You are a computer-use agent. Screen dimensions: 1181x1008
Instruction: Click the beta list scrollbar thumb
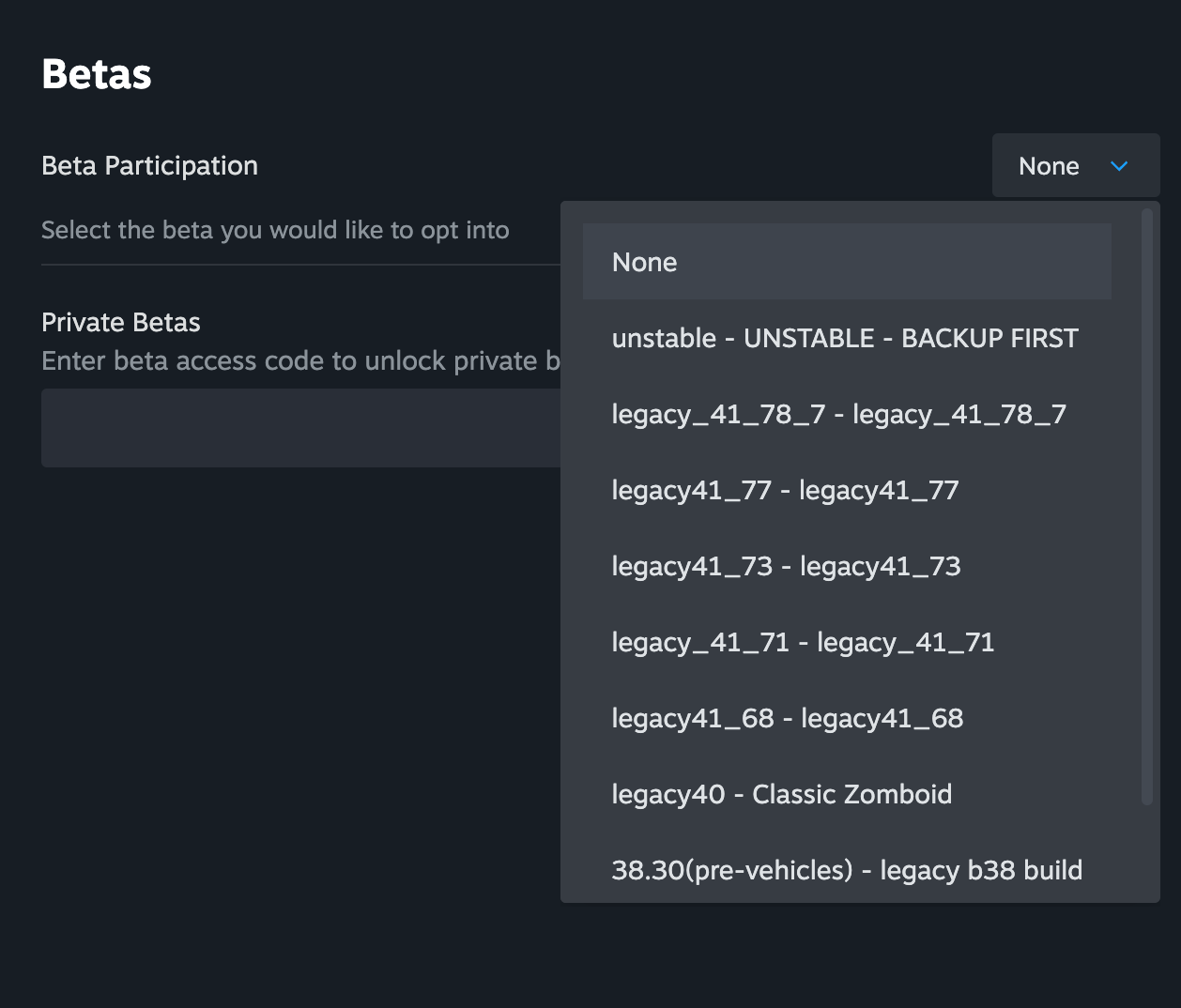[x=1146, y=507]
